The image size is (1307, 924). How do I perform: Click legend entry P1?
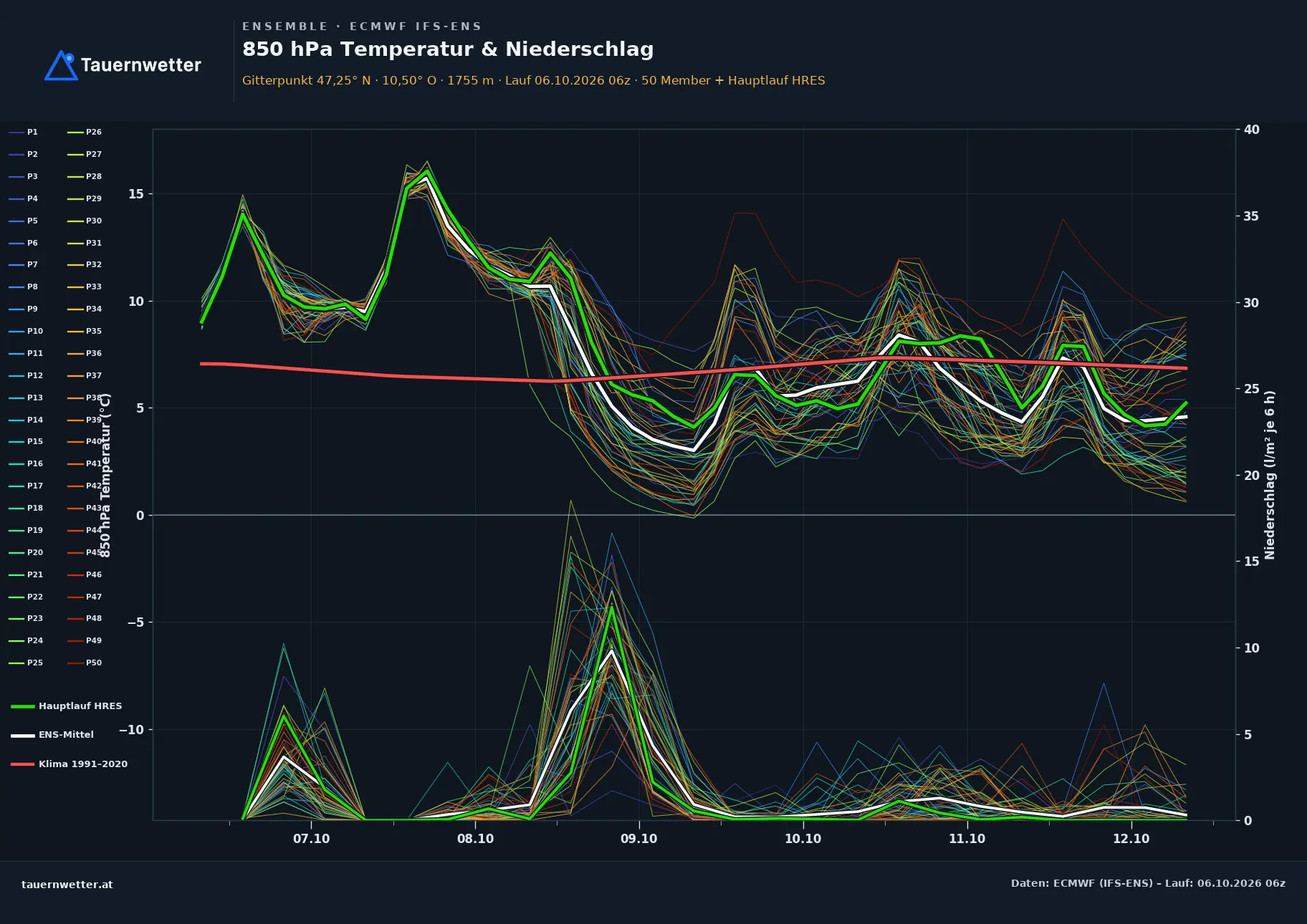[24, 133]
